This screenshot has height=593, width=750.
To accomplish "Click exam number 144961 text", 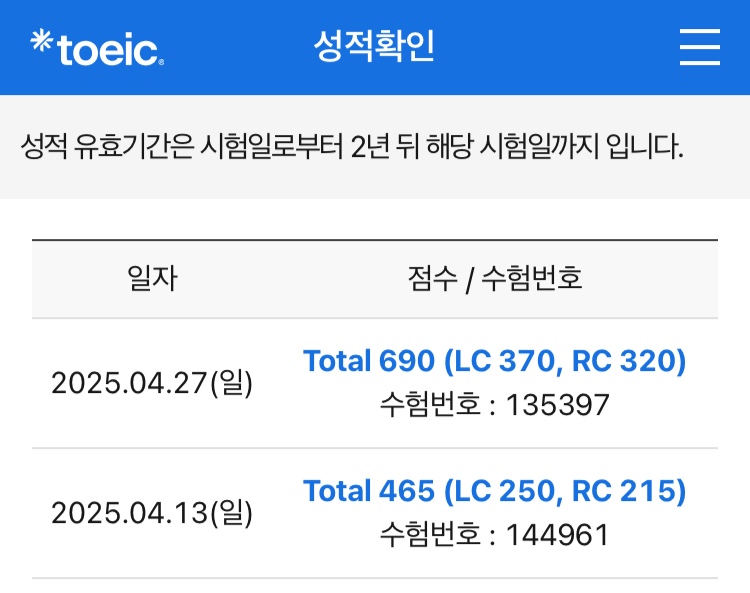I will (557, 535).
